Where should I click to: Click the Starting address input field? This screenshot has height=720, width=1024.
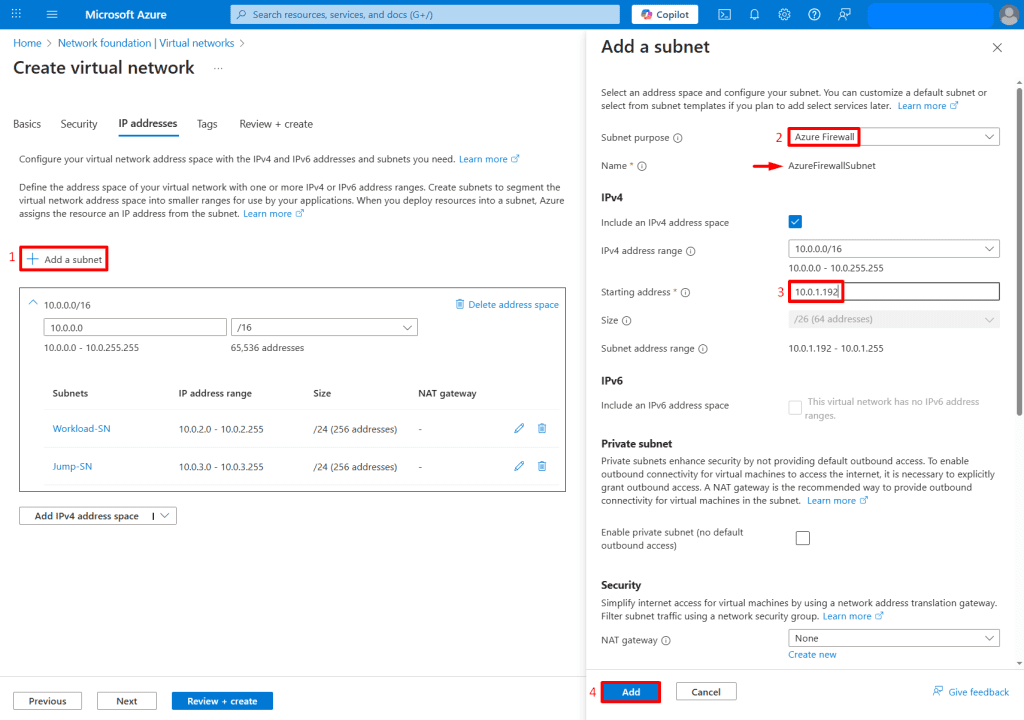tap(893, 291)
